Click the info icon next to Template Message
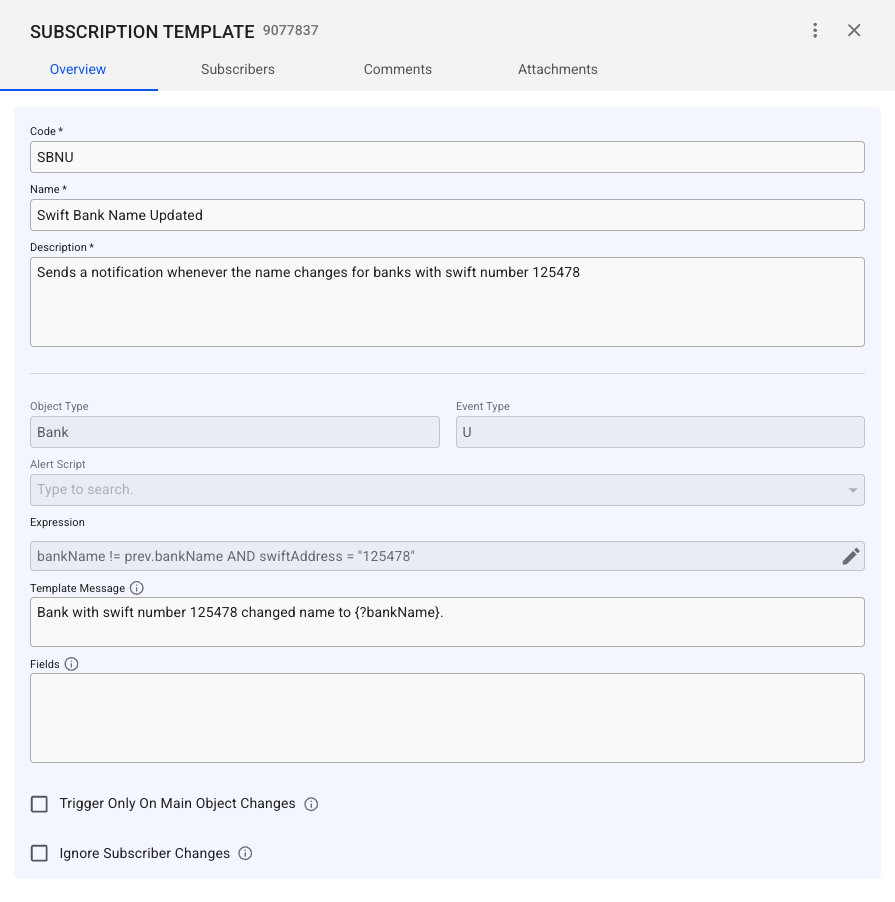The image size is (895, 902). (x=137, y=588)
